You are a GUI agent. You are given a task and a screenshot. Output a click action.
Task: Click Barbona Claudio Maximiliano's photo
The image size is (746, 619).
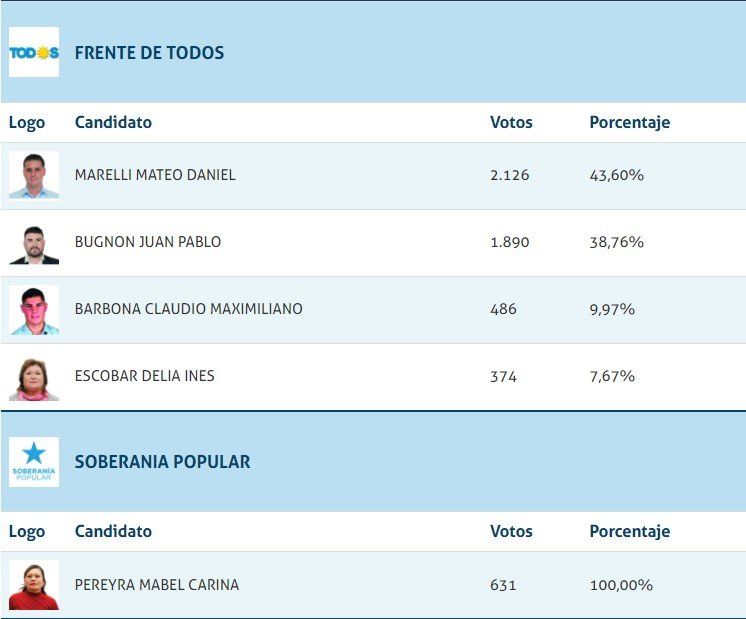(34, 310)
